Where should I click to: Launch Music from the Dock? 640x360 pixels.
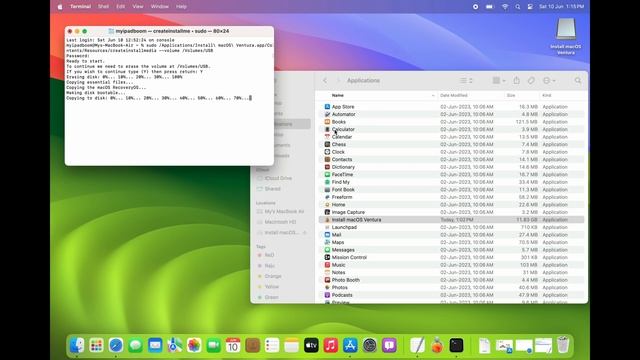(x=331, y=345)
